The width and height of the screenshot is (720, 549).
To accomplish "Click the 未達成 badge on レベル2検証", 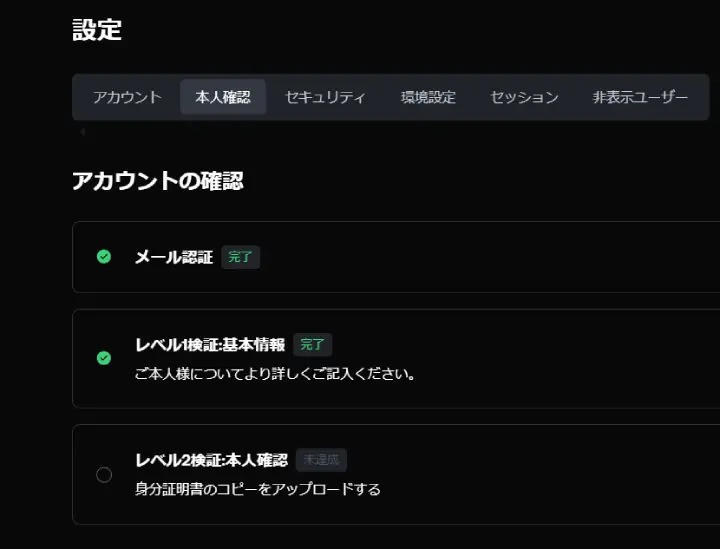I will click(321, 459).
